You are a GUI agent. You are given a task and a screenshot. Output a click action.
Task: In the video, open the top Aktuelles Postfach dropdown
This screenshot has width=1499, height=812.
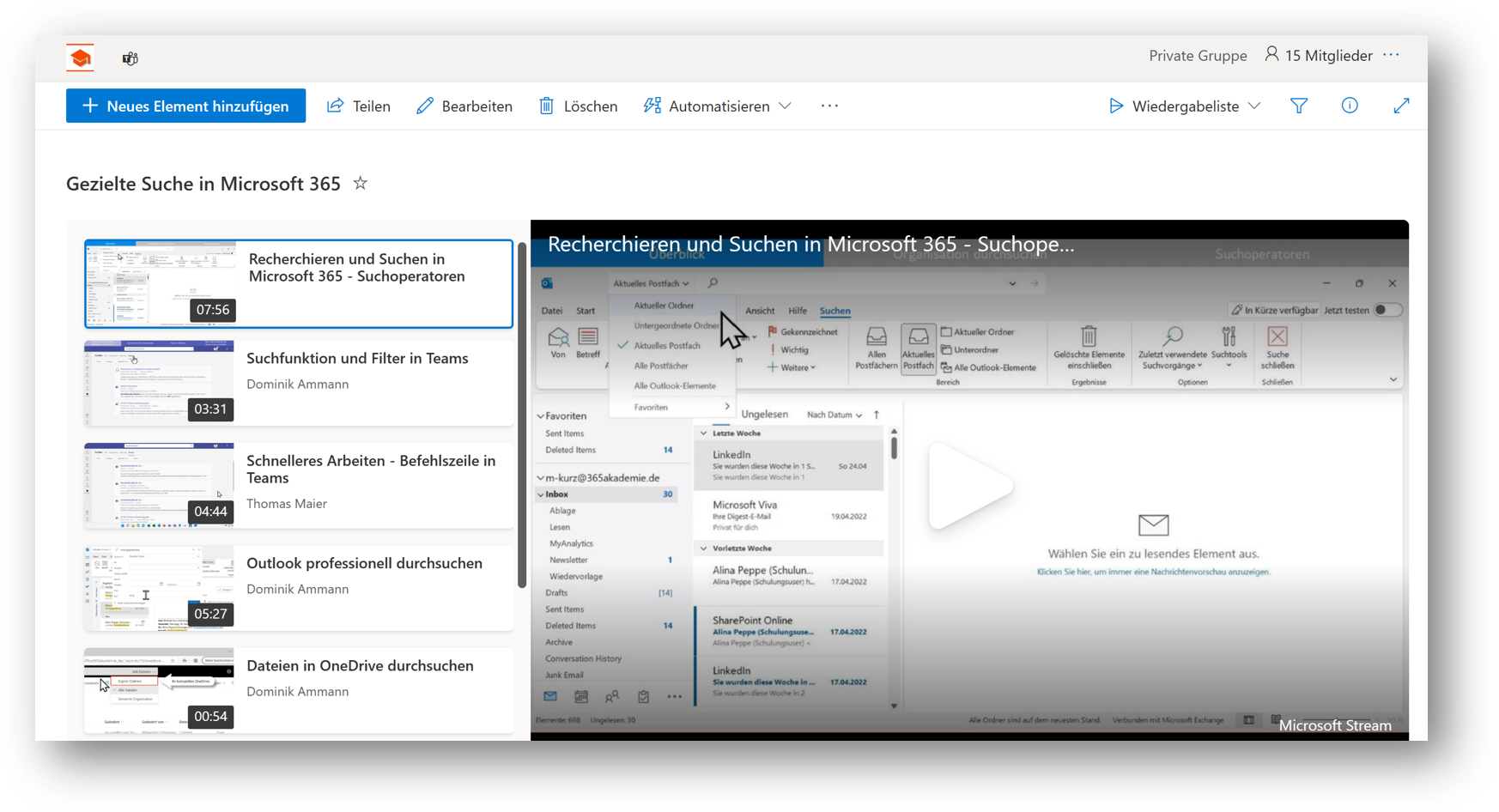(x=651, y=283)
